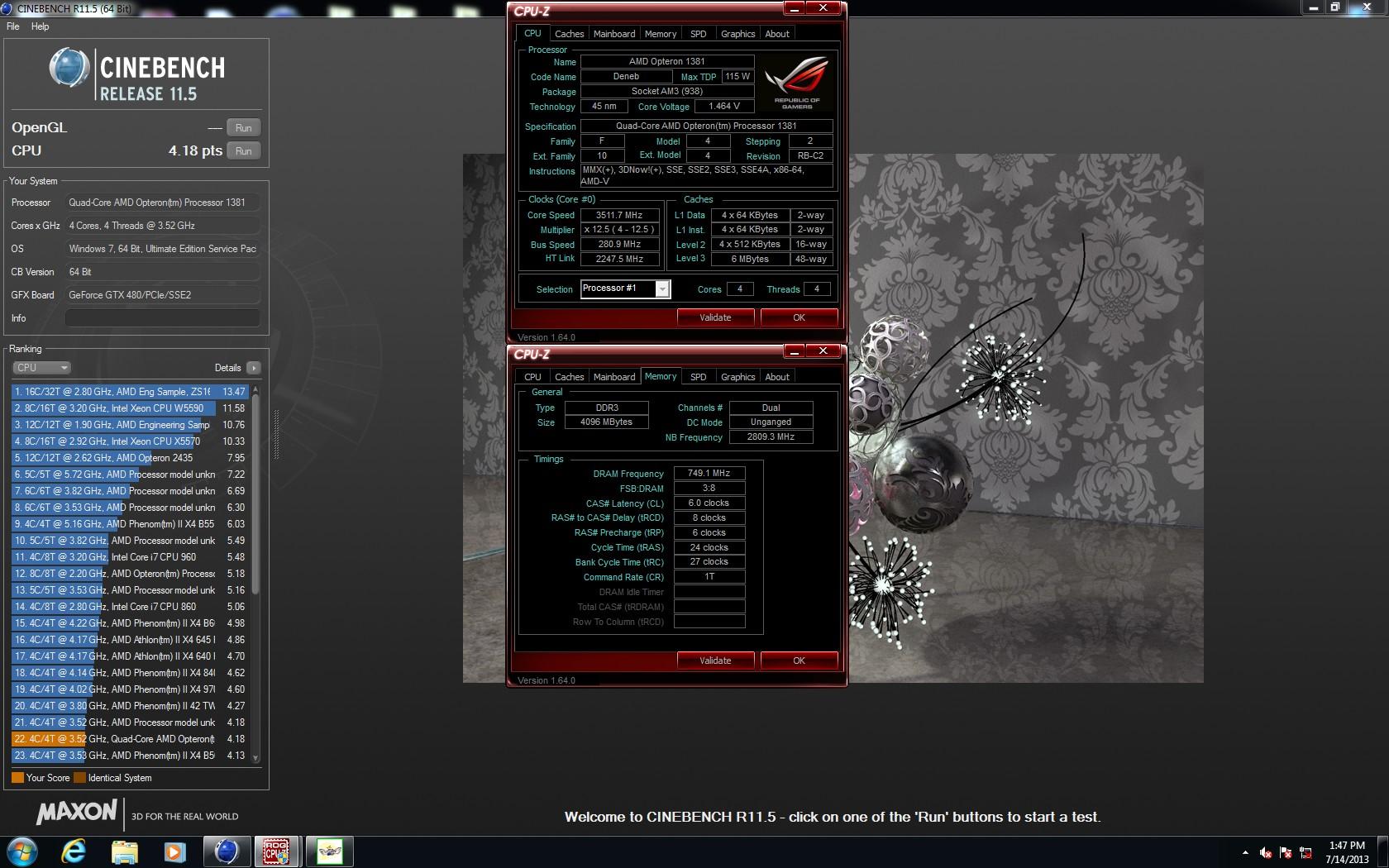Screen dimensions: 1389x868
Task: Select ranking row 14 Intel Core i7 860
Action: tap(130, 607)
